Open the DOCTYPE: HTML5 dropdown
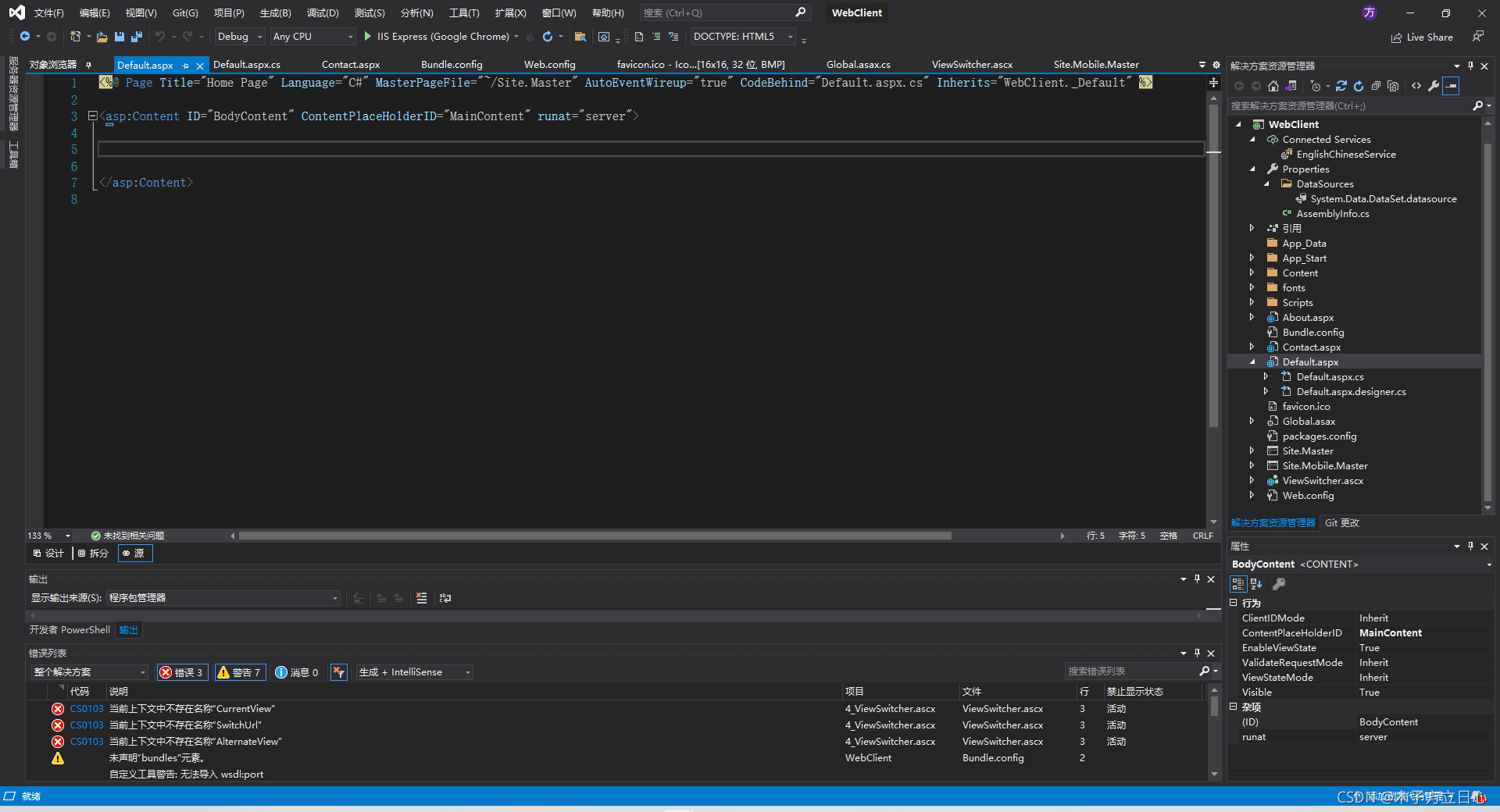The width and height of the screenshot is (1500, 812). [x=743, y=37]
